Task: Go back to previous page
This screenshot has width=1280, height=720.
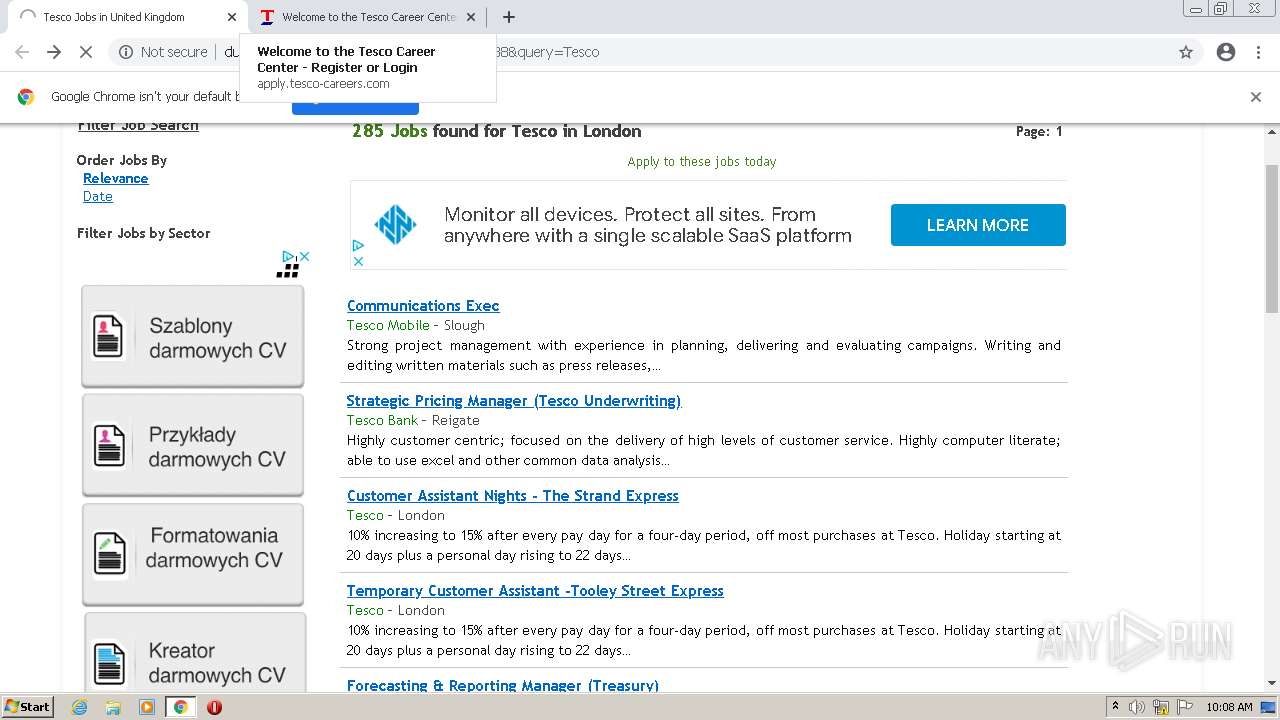Action: (22, 52)
